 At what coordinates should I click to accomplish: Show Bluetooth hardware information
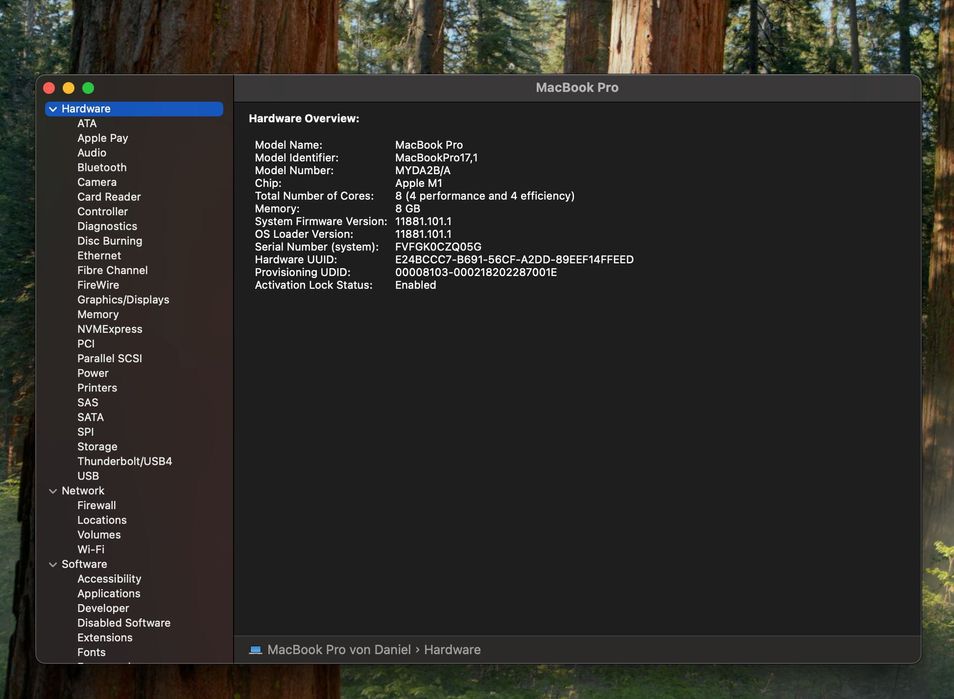pos(102,167)
